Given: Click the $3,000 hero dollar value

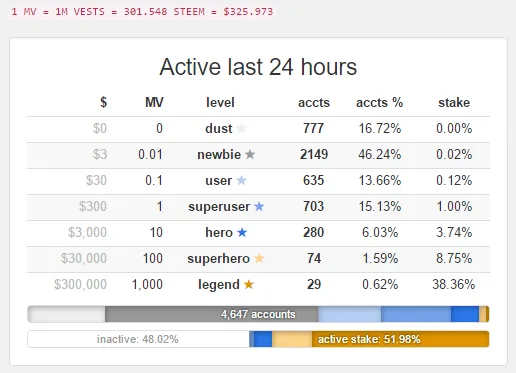Looking at the screenshot, I should 87,232.
